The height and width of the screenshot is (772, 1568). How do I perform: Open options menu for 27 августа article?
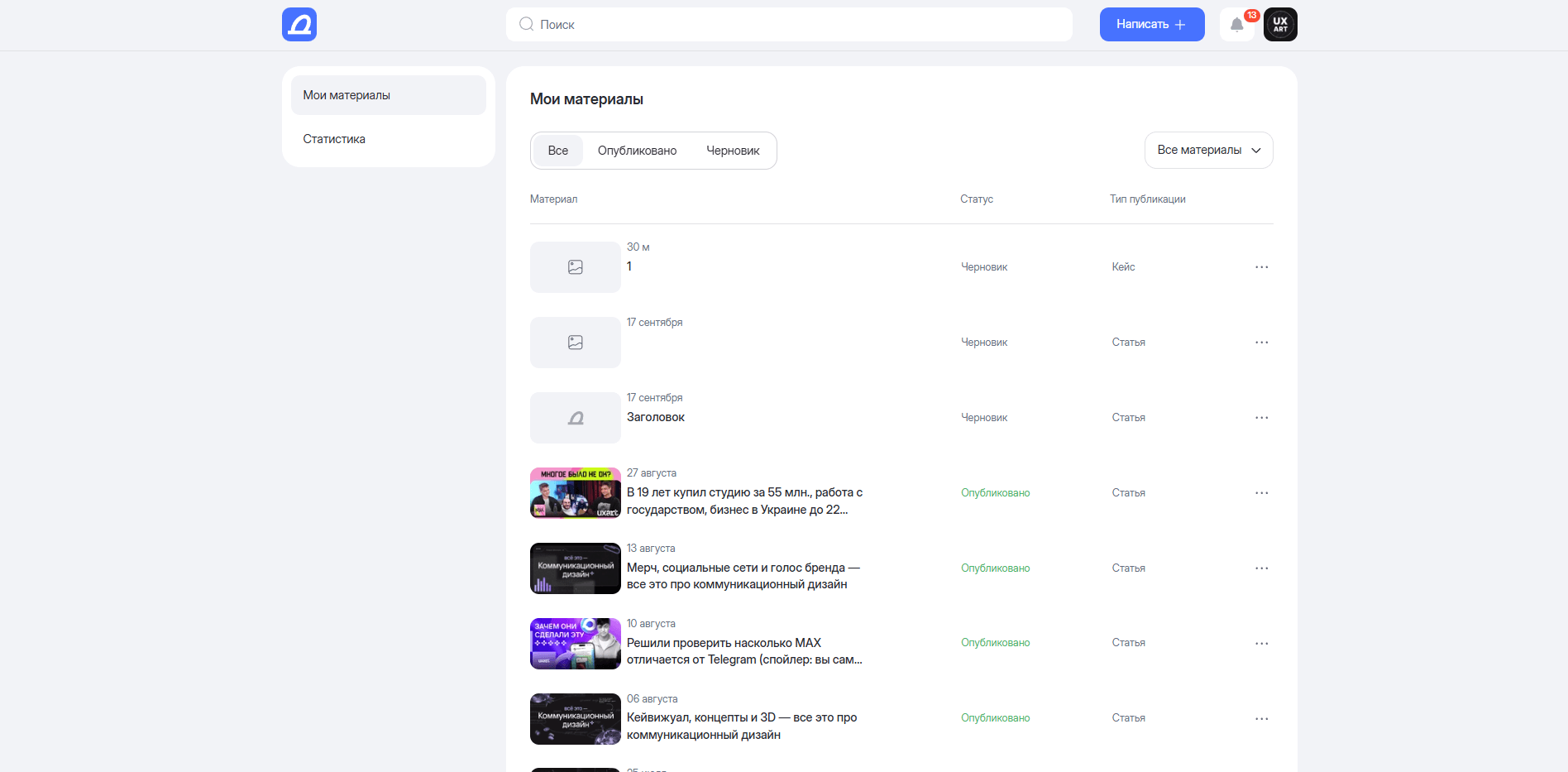point(1261,493)
